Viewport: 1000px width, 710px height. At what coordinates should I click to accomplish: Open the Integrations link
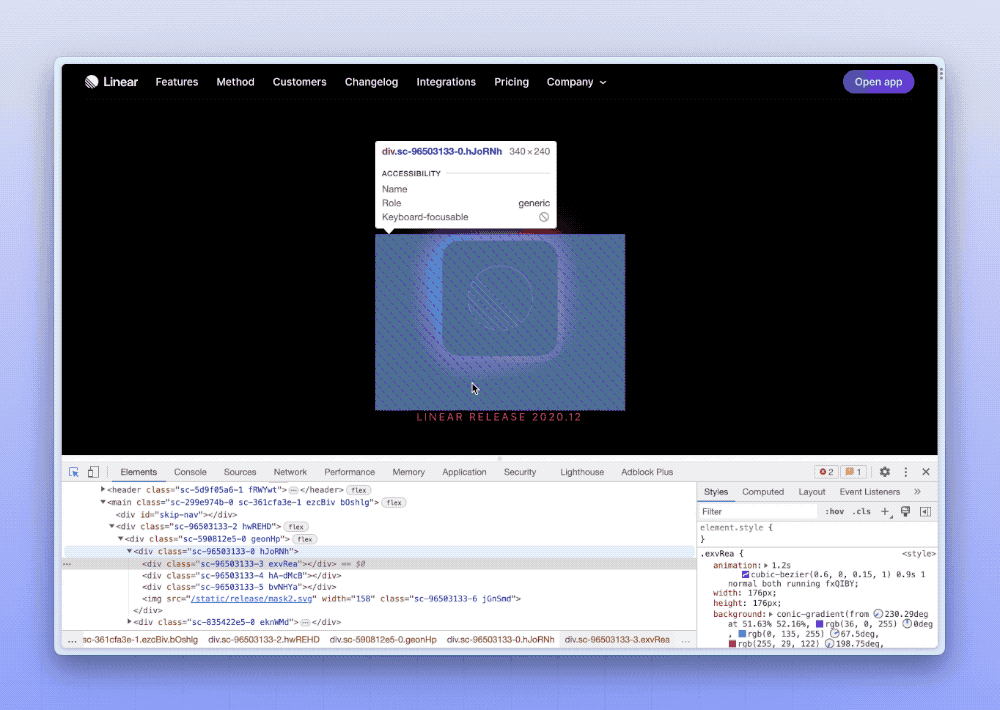[446, 82]
